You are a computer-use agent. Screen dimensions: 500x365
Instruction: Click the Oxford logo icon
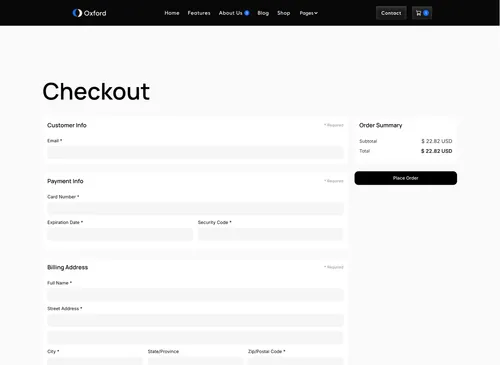pos(77,13)
